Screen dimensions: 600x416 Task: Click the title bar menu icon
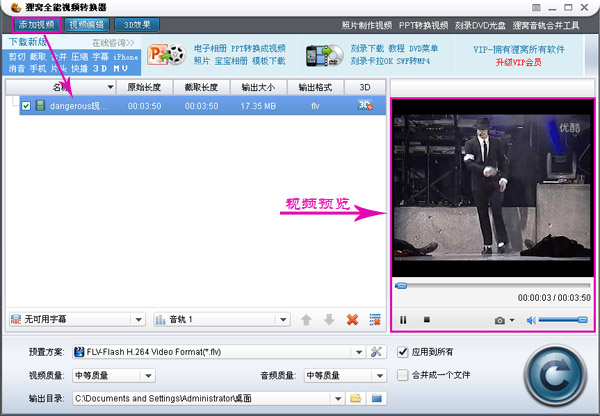coord(536,7)
